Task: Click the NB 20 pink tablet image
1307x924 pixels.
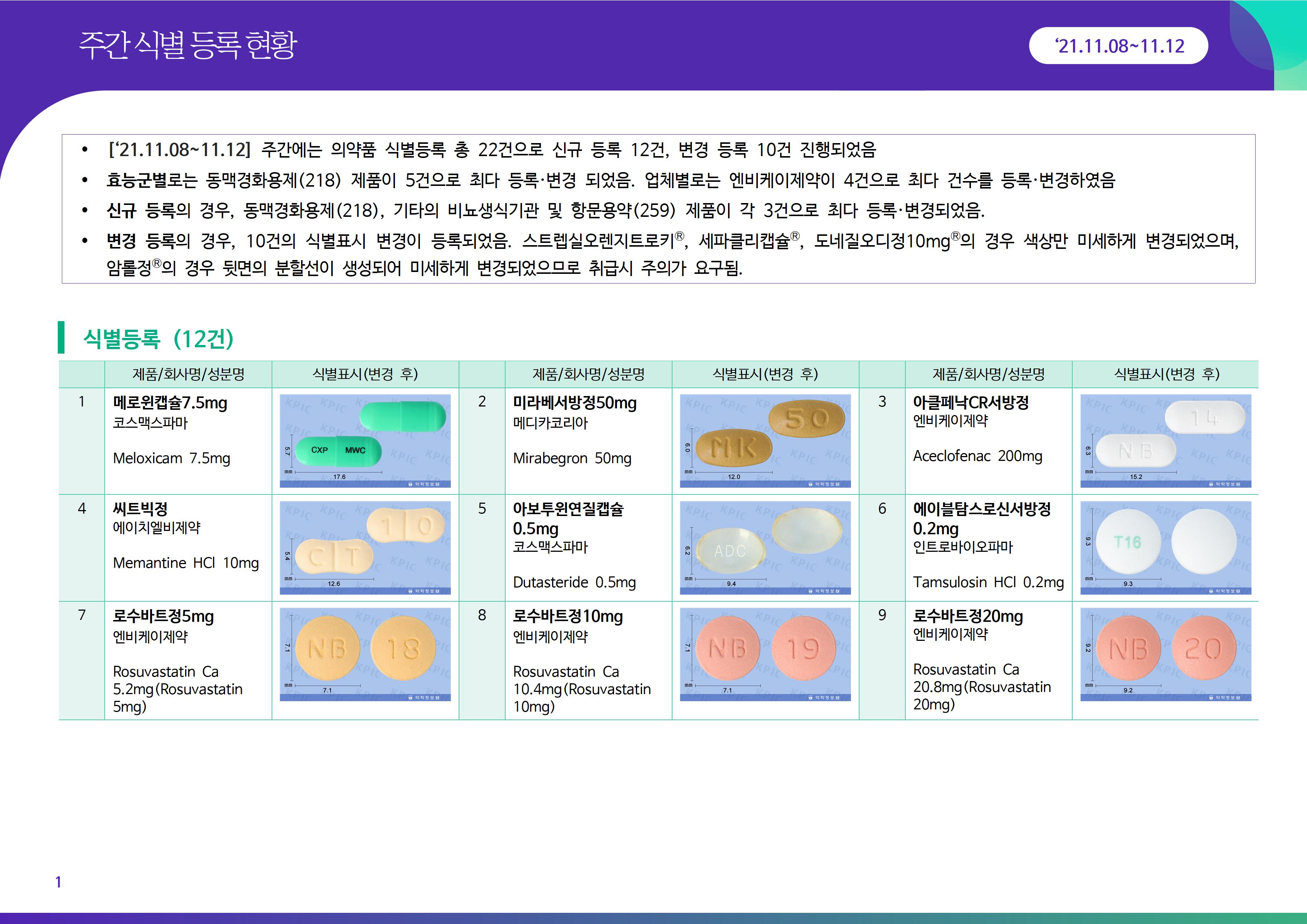Action: pos(1165,654)
